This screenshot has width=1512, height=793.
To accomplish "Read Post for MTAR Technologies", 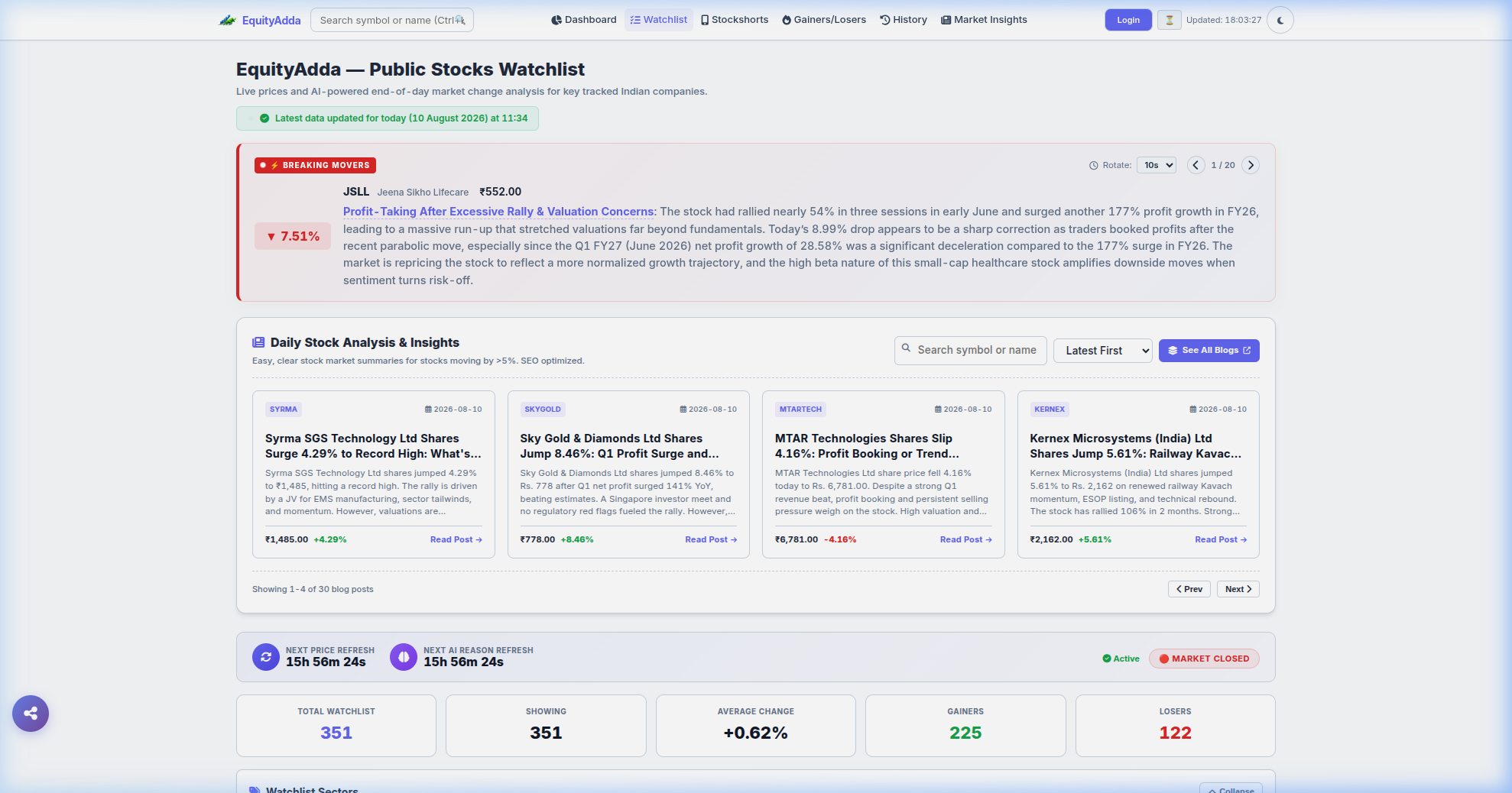I will click(x=966, y=539).
